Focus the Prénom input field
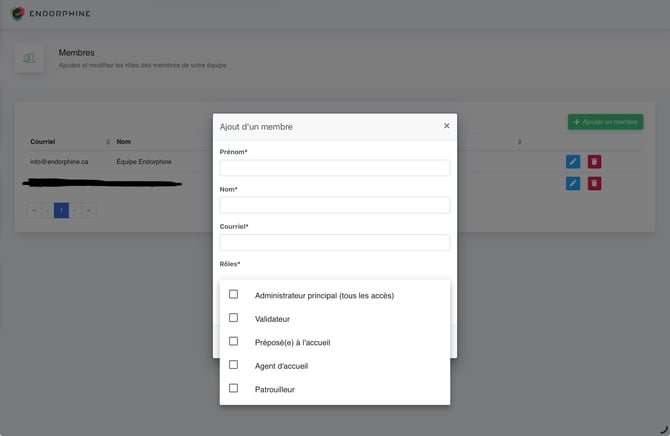This screenshot has height=436, width=670. (x=335, y=168)
